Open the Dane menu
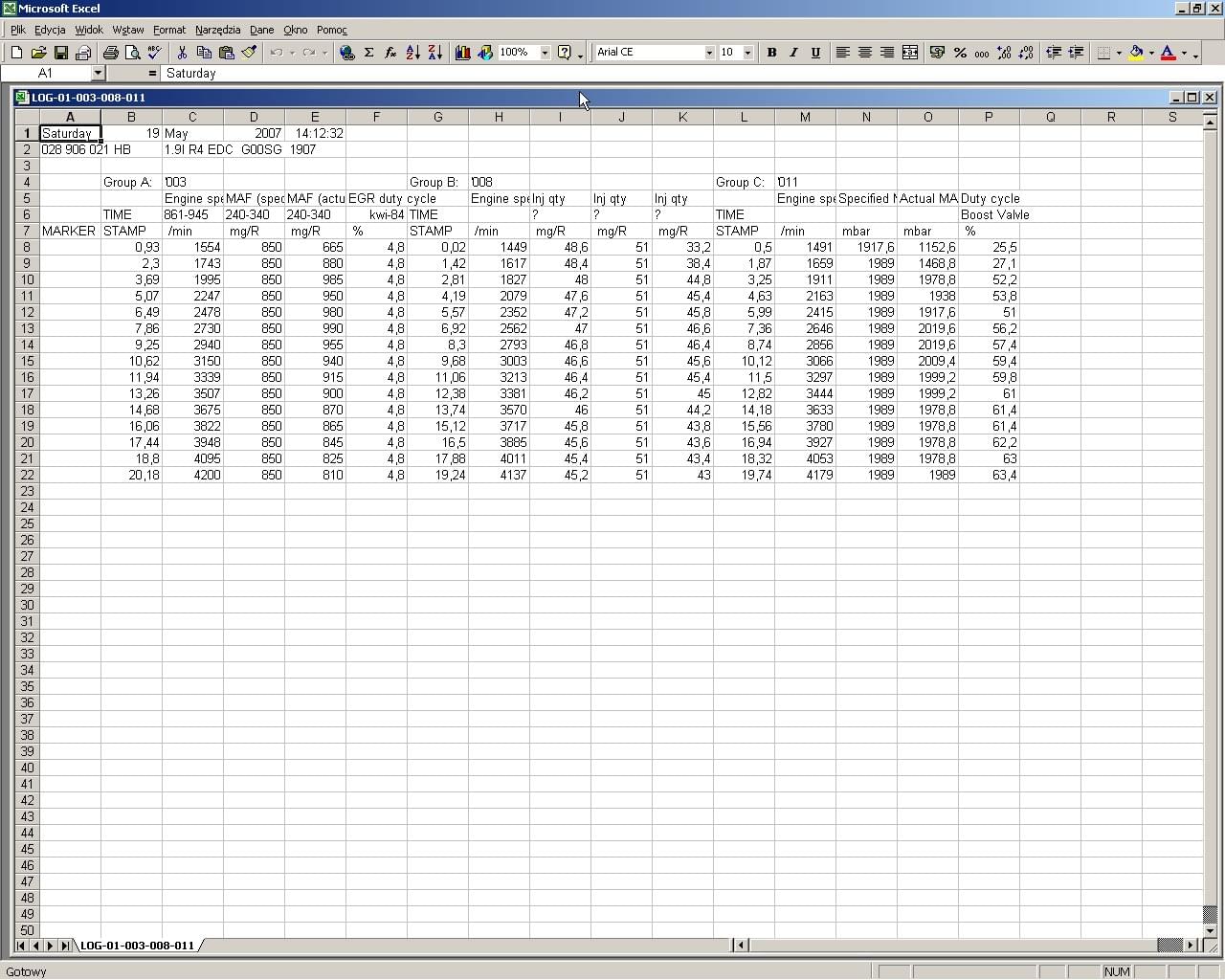This screenshot has height=980, width=1225. tap(262, 30)
